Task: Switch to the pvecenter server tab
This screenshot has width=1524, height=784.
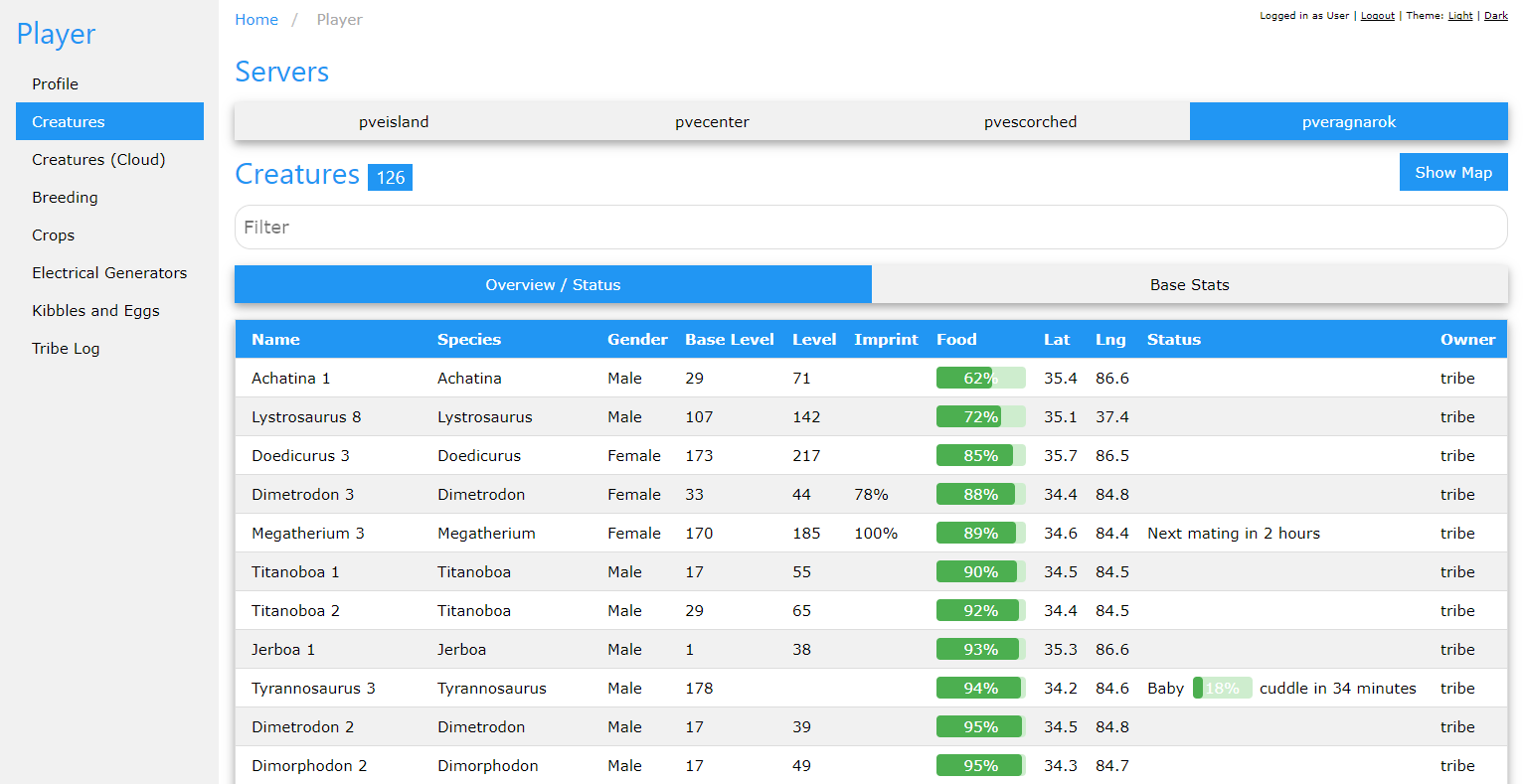Action: pyautogui.click(x=712, y=122)
